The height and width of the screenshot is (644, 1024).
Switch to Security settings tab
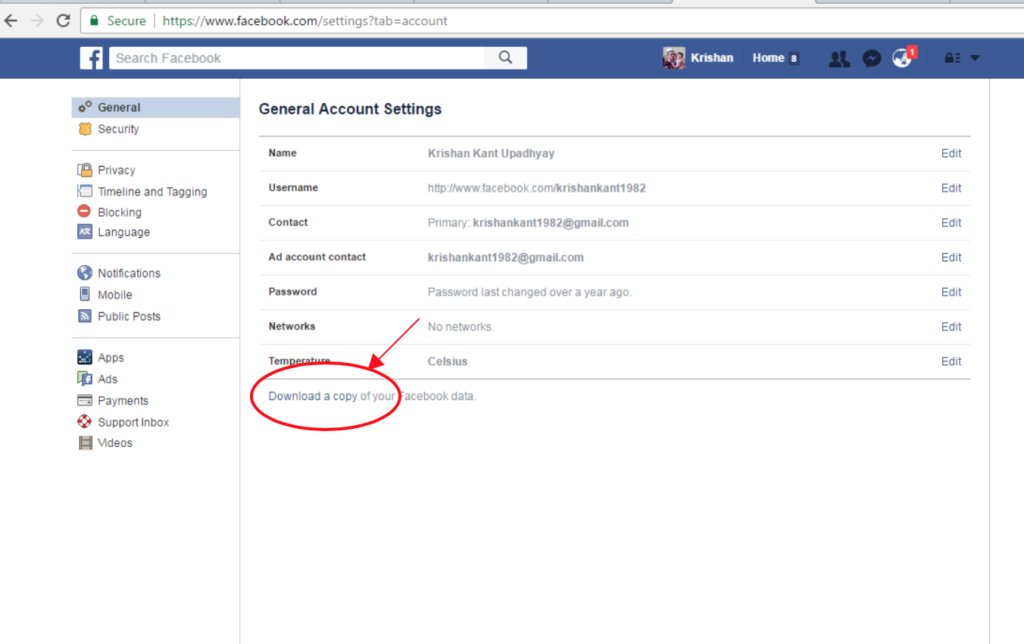(118, 129)
